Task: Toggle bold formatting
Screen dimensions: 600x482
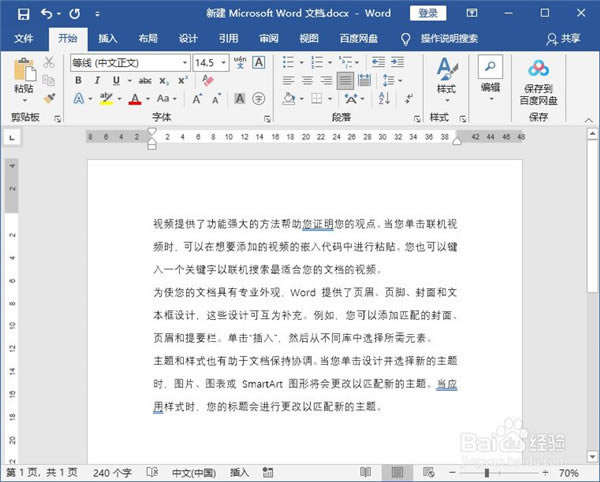Action: pyautogui.click(x=78, y=80)
